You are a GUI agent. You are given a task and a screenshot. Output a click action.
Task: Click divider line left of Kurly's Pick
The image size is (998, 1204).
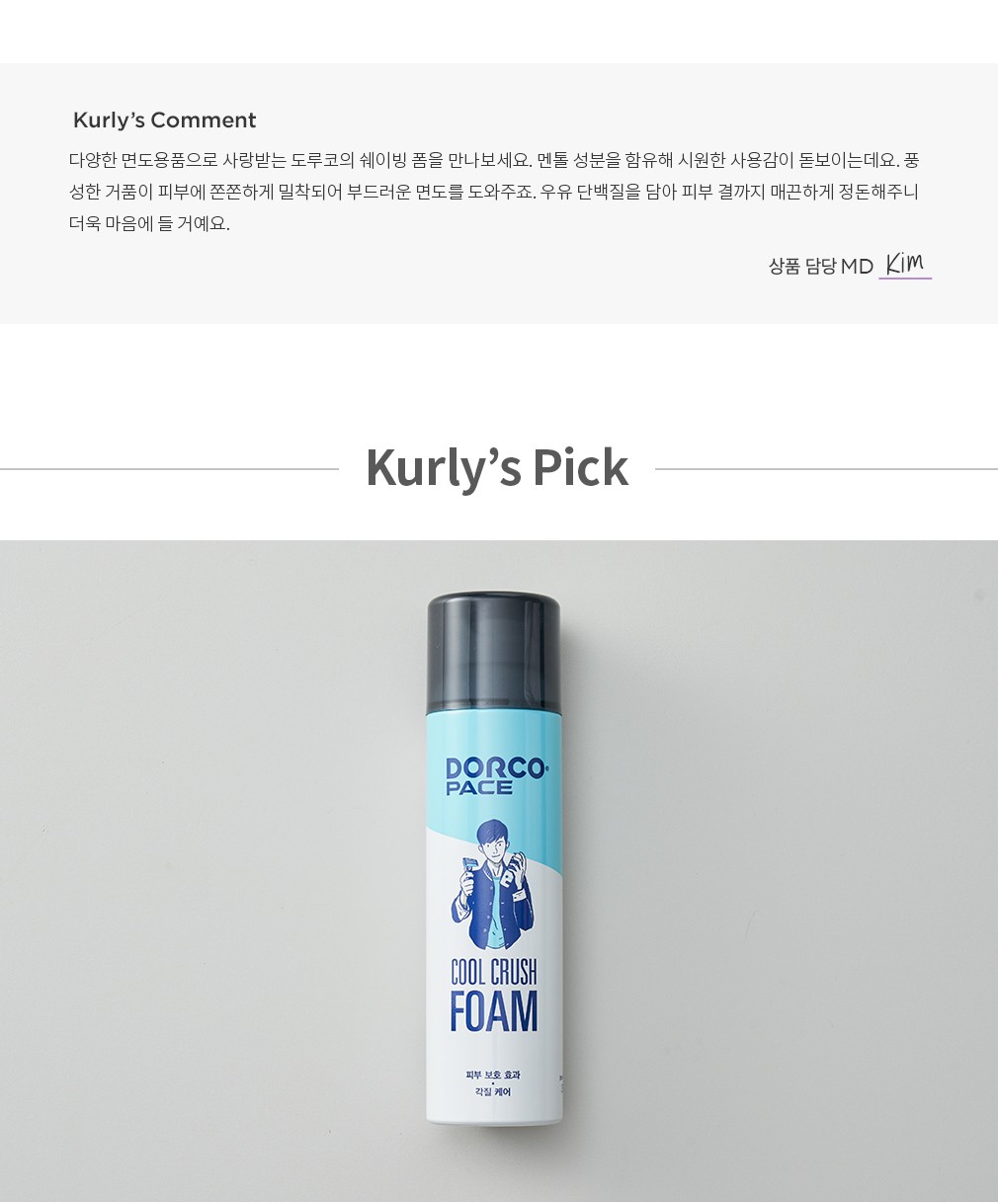pos(169,469)
